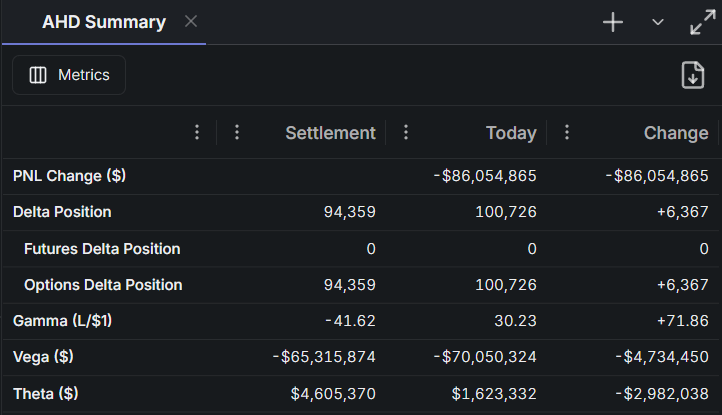Open Settlement column options menu
Screen dimensions: 722x415
point(237,132)
